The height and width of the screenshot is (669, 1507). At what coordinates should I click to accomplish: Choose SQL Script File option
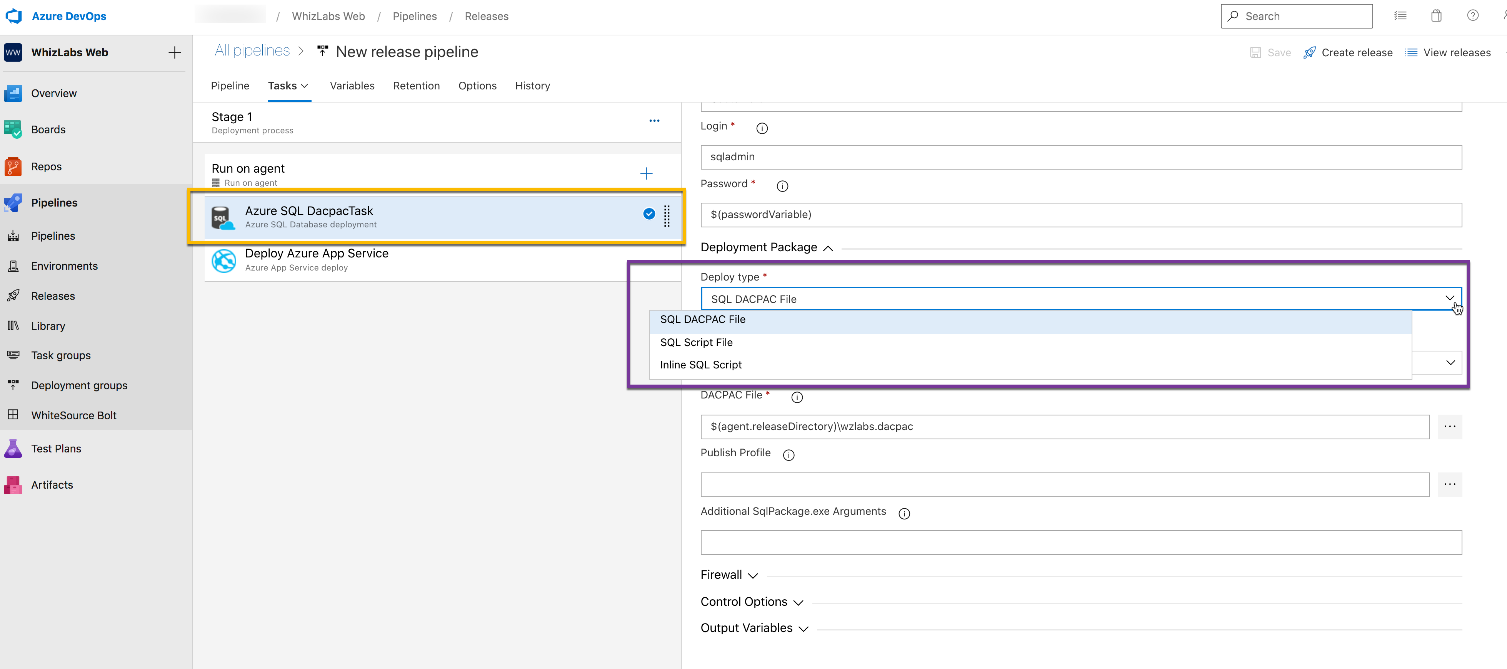tap(1030, 342)
